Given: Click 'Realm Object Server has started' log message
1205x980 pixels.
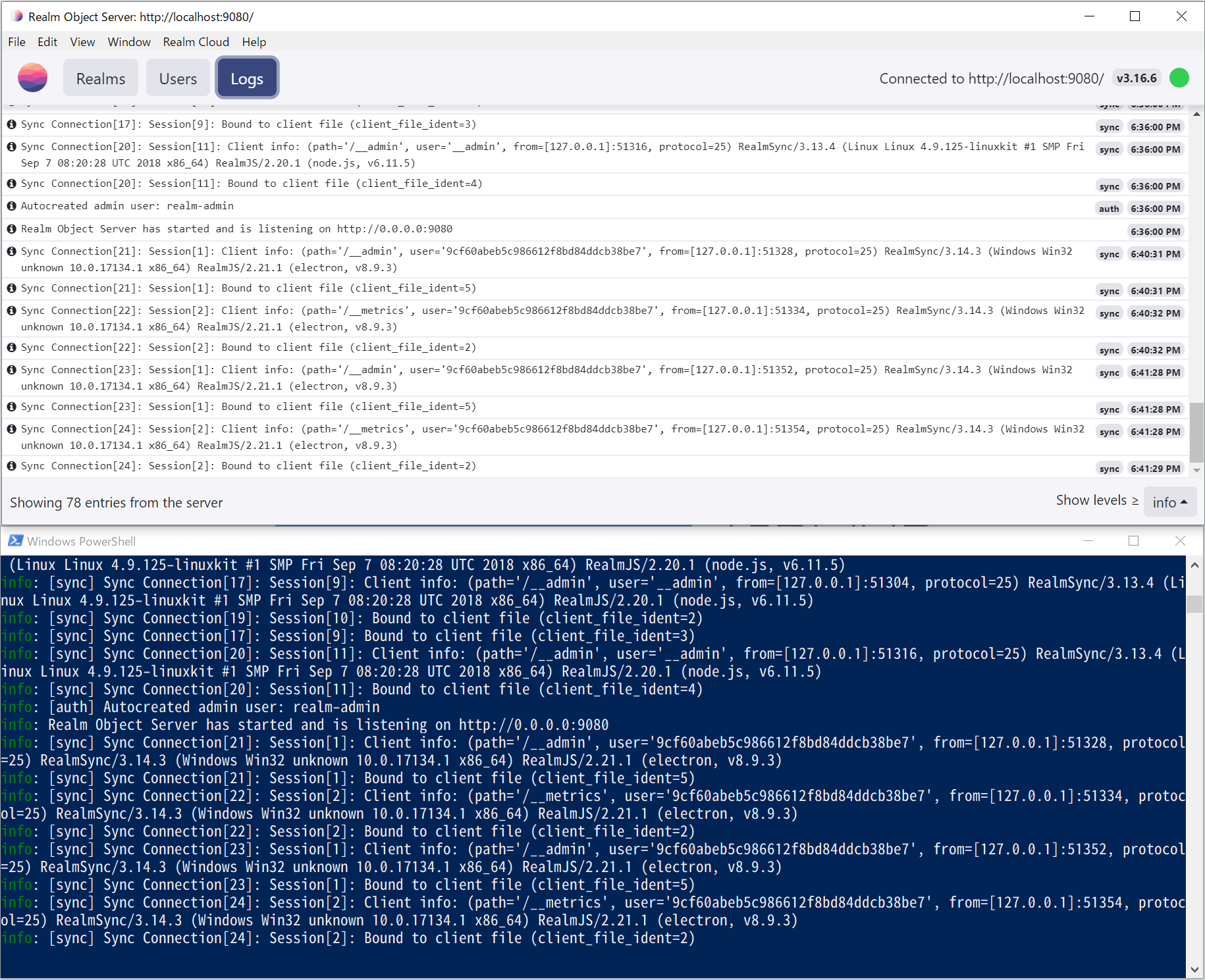Looking at the screenshot, I should [236, 229].
